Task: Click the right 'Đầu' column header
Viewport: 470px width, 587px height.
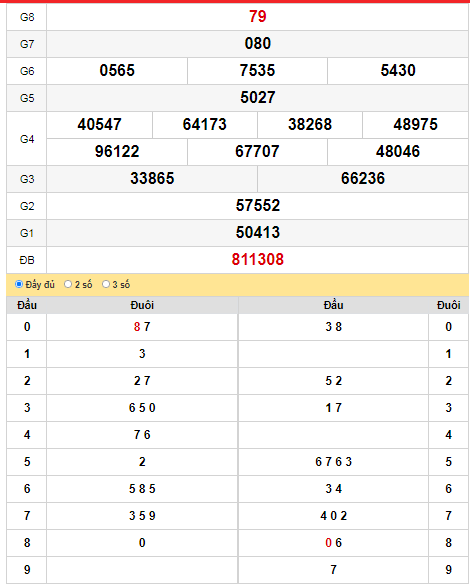Action: click(x=333, y=305)
